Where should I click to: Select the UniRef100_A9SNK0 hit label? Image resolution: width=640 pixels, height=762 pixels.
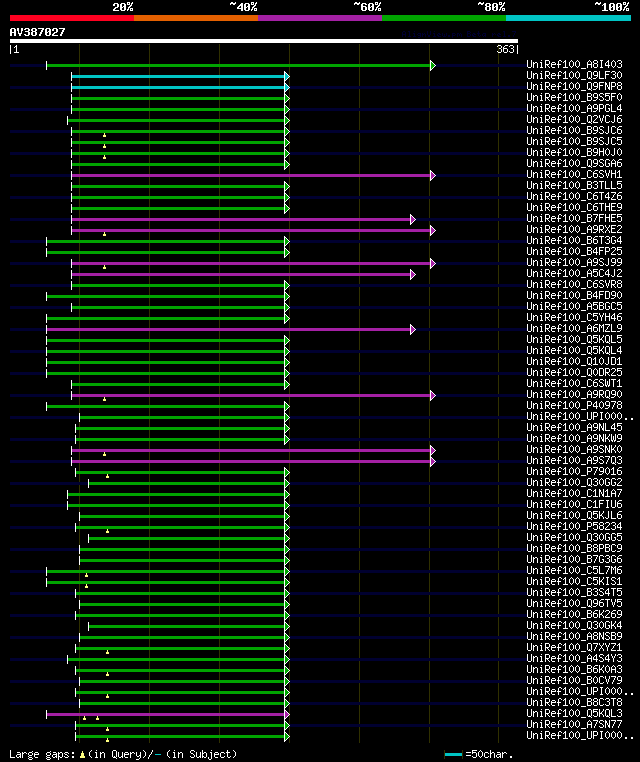pos(574,449)
